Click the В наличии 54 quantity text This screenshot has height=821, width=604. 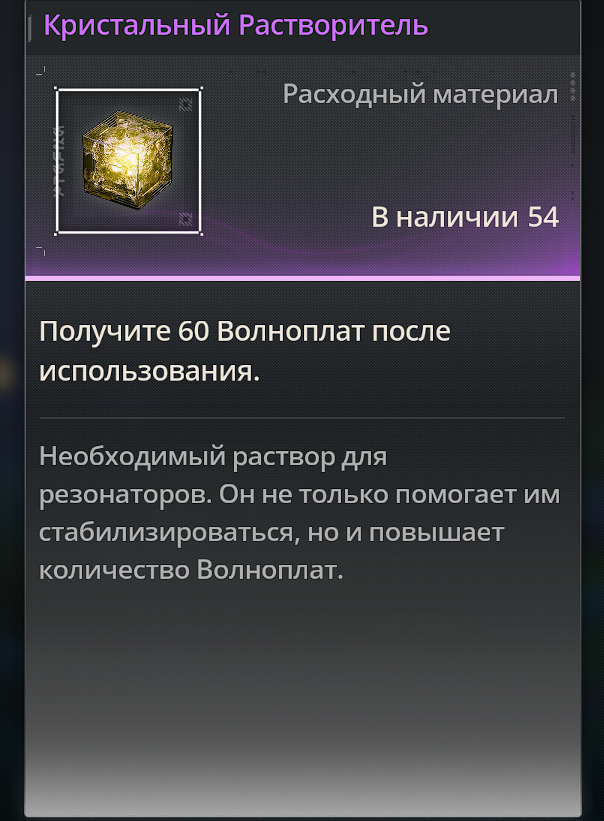pos(465,217)
